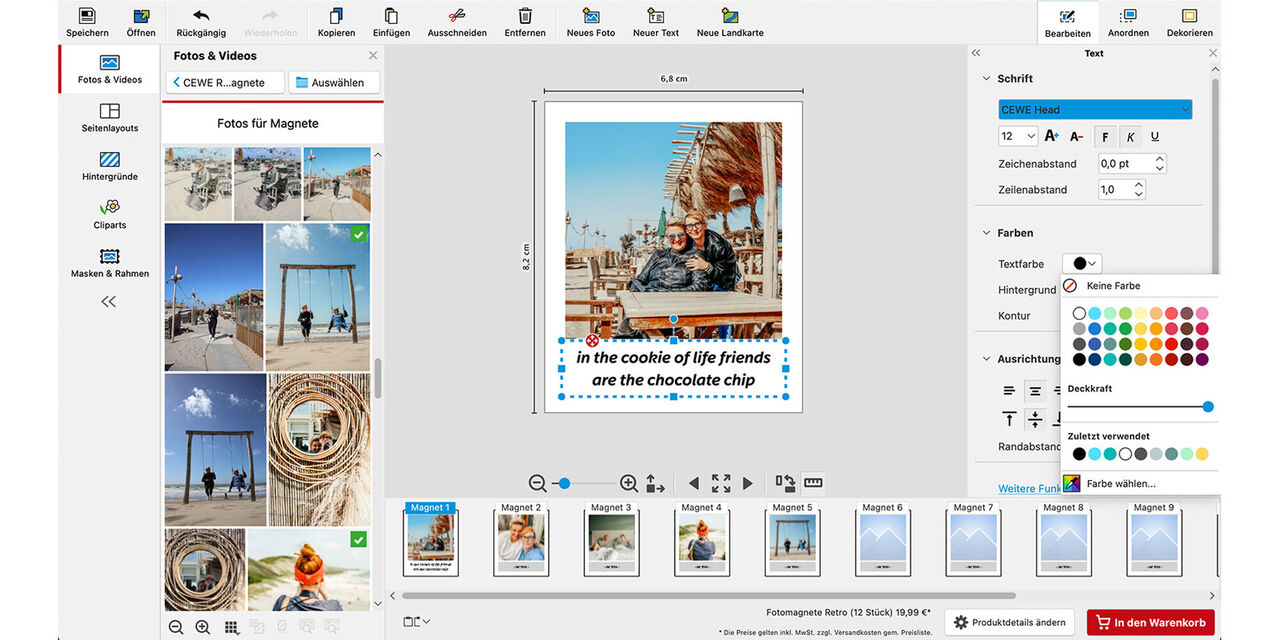
Task: Open the font size 12 dropdown
Action: pos(1018,136)
